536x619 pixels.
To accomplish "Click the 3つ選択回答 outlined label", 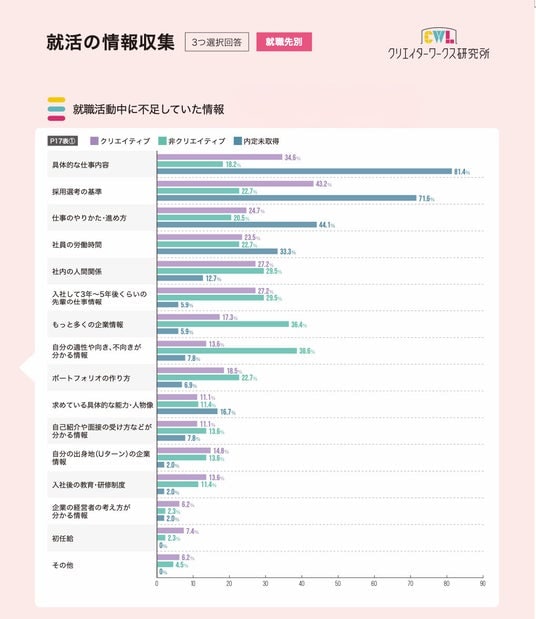I will (217, 42).
